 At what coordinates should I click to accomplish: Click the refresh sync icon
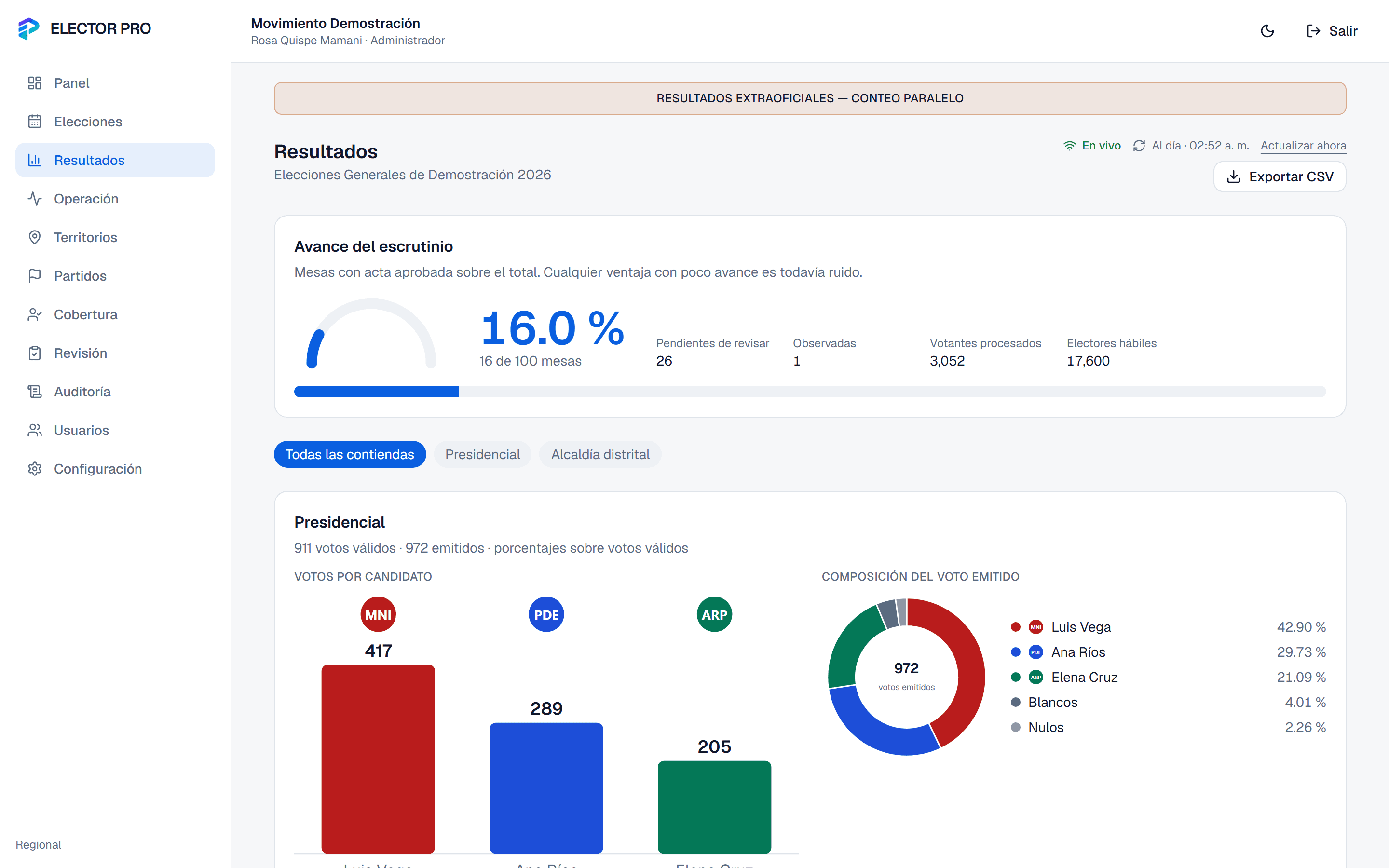point(1139,146)
